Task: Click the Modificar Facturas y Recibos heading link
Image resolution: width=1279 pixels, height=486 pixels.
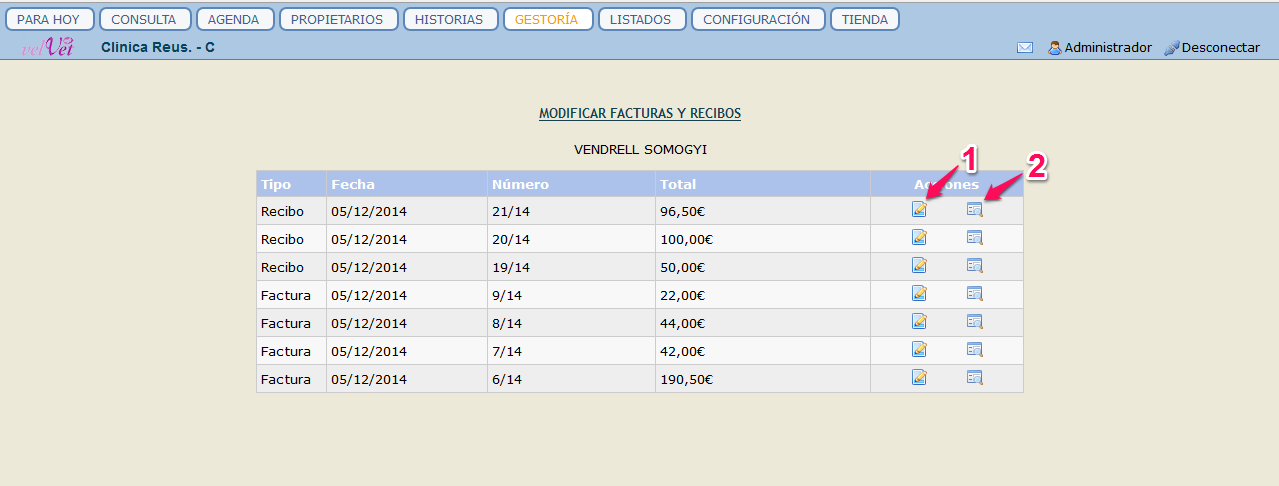Action: [x=640, y=113]
